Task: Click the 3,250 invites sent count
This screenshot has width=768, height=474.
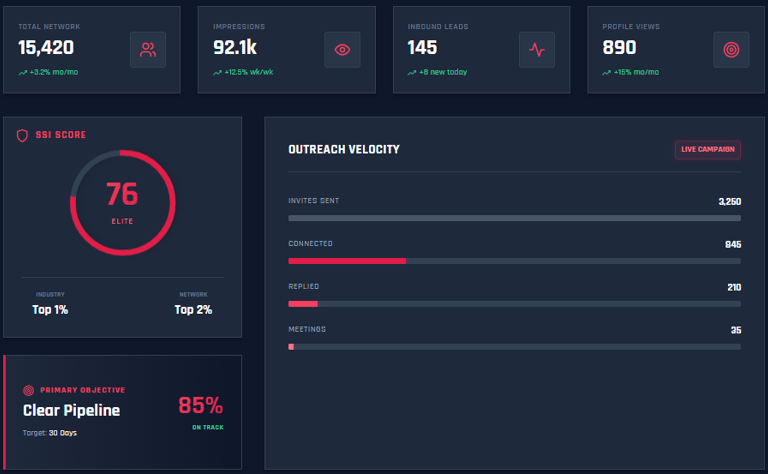Action: (x=730, y=202)
